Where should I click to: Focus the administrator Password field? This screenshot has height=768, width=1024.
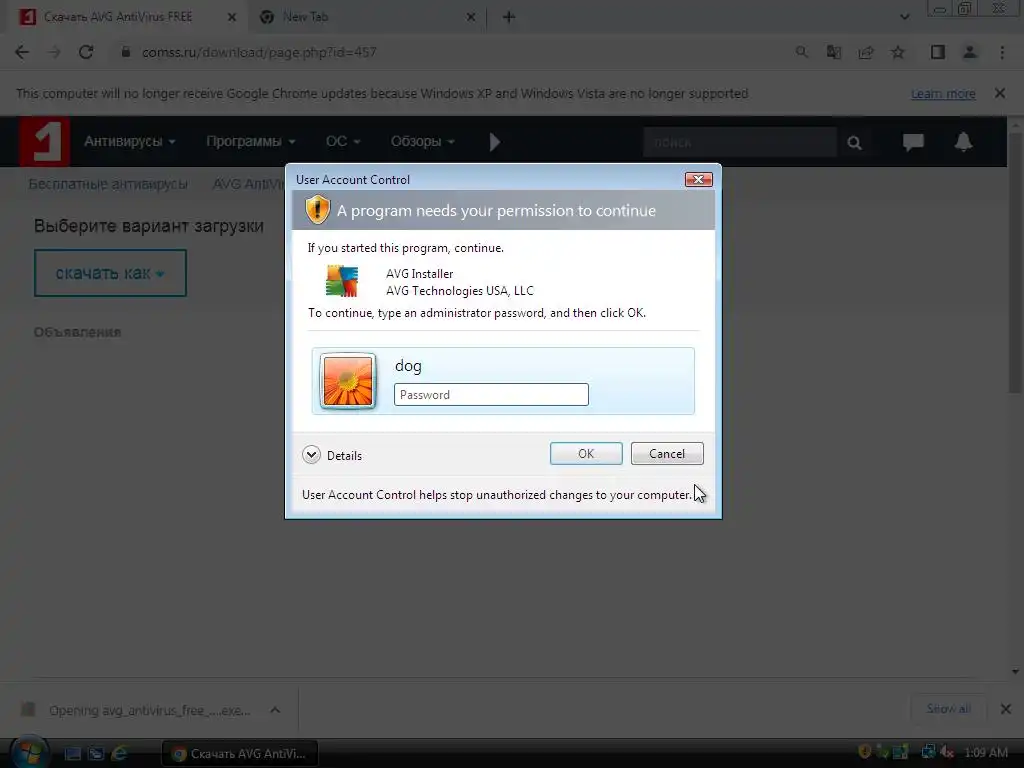[491, 394]
